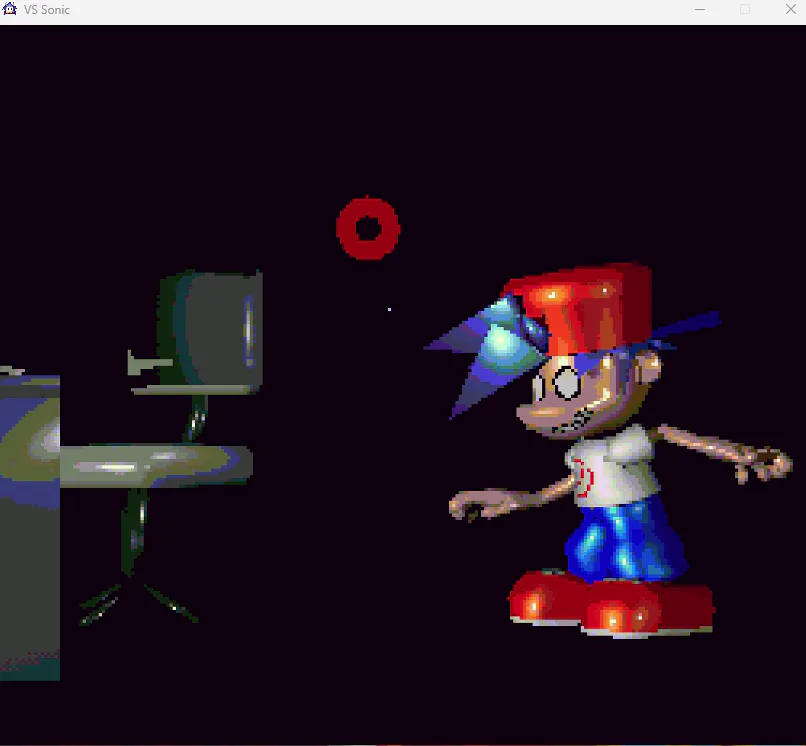Click the 3D Boyfriend character with red cap

click(607, 450)
